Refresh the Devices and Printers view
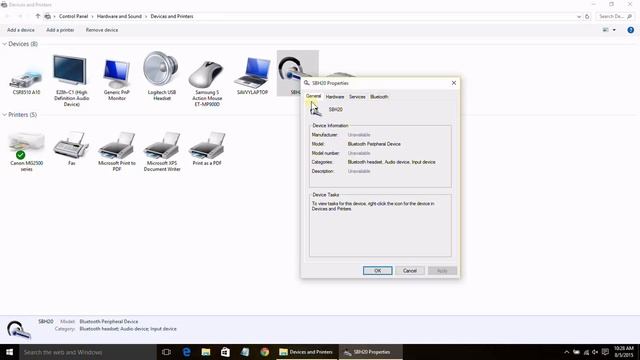 coord(587,16)
